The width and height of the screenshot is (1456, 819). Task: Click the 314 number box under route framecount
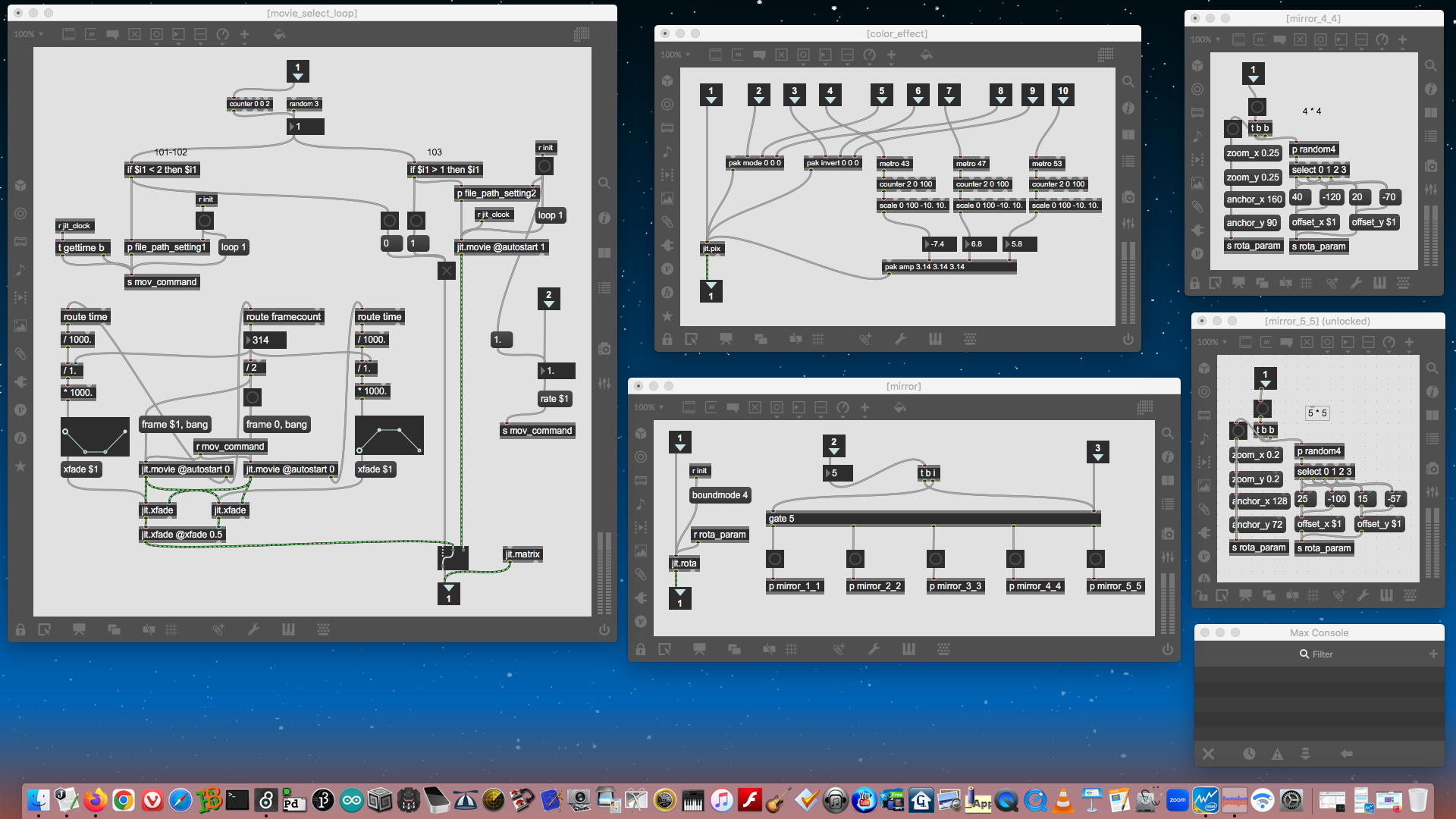[x=265, y=340]
